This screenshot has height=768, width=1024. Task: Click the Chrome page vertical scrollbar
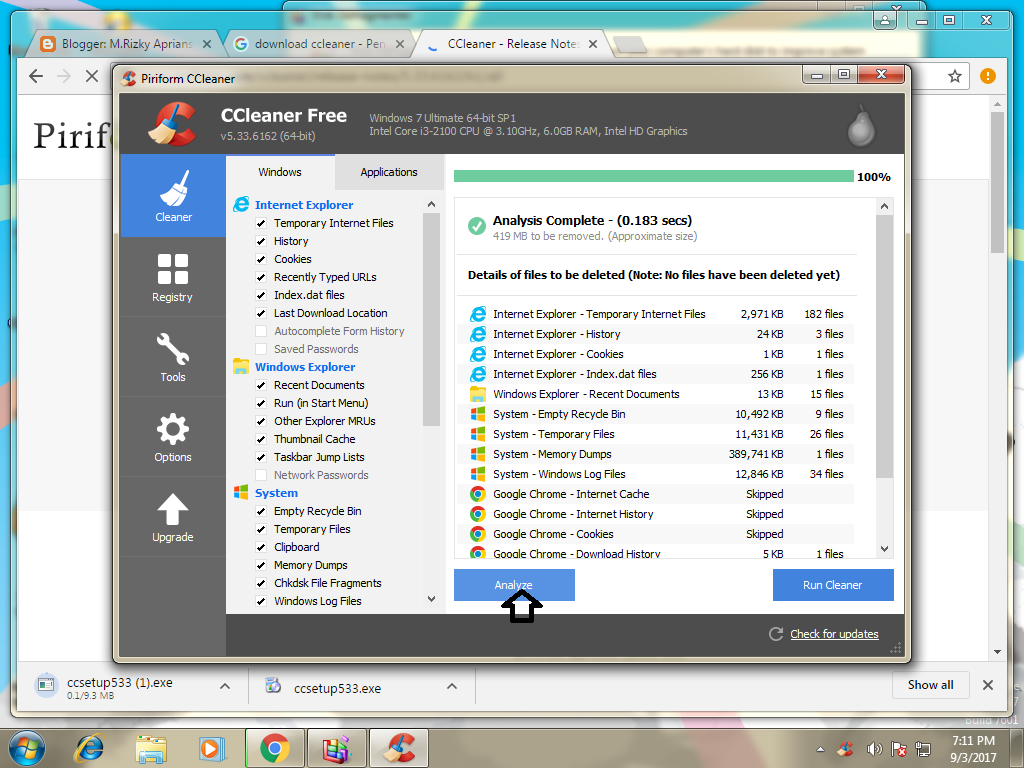(x=997, y=183)
